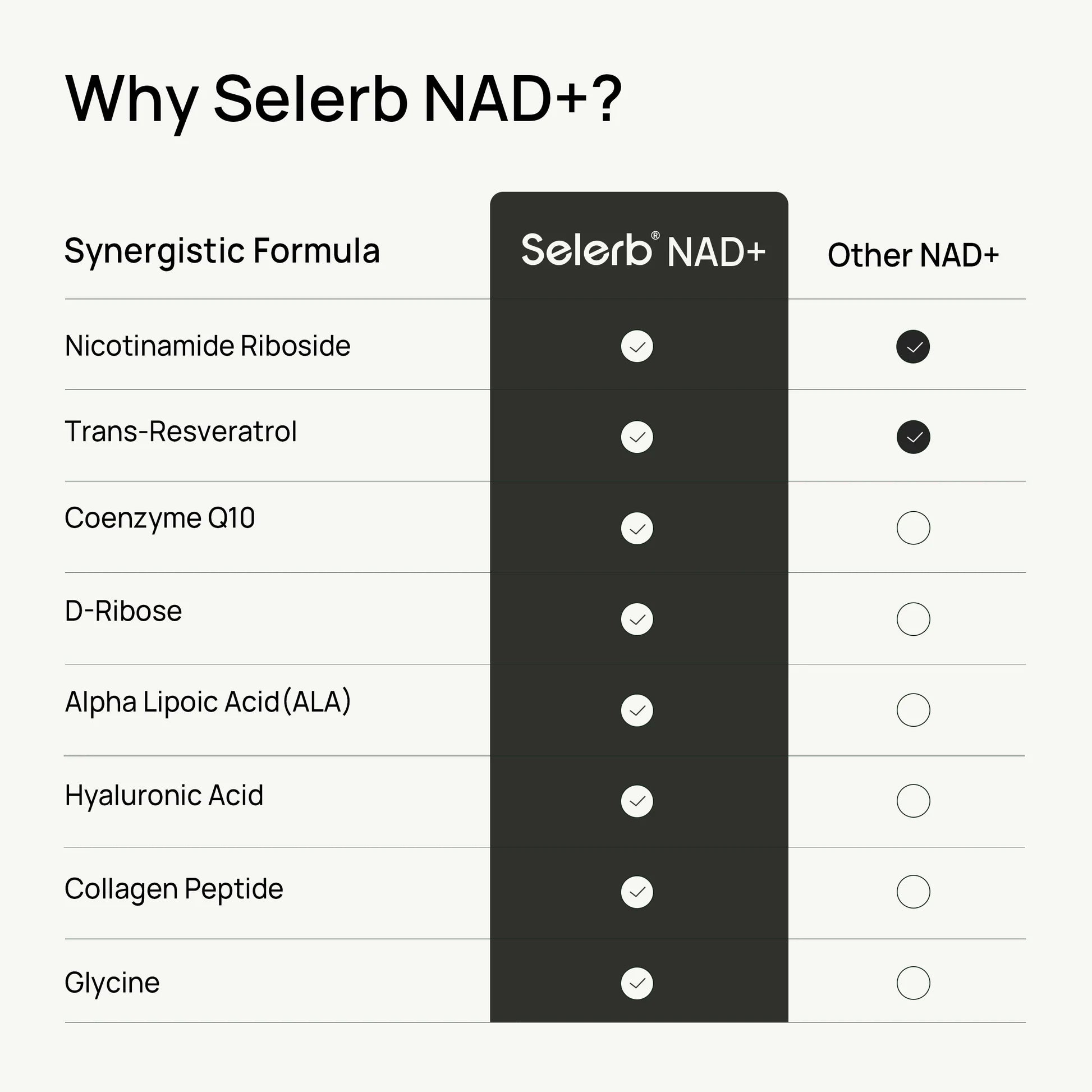Click the Collagen Peptide ingredient label
The width and height of the screenshot is (1092, 1092).
(x=173, y=889)
